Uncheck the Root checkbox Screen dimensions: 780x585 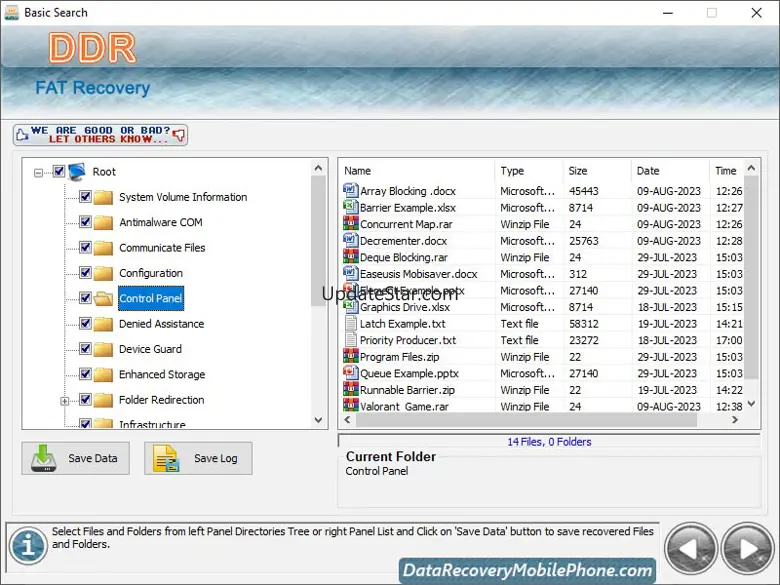59,172
